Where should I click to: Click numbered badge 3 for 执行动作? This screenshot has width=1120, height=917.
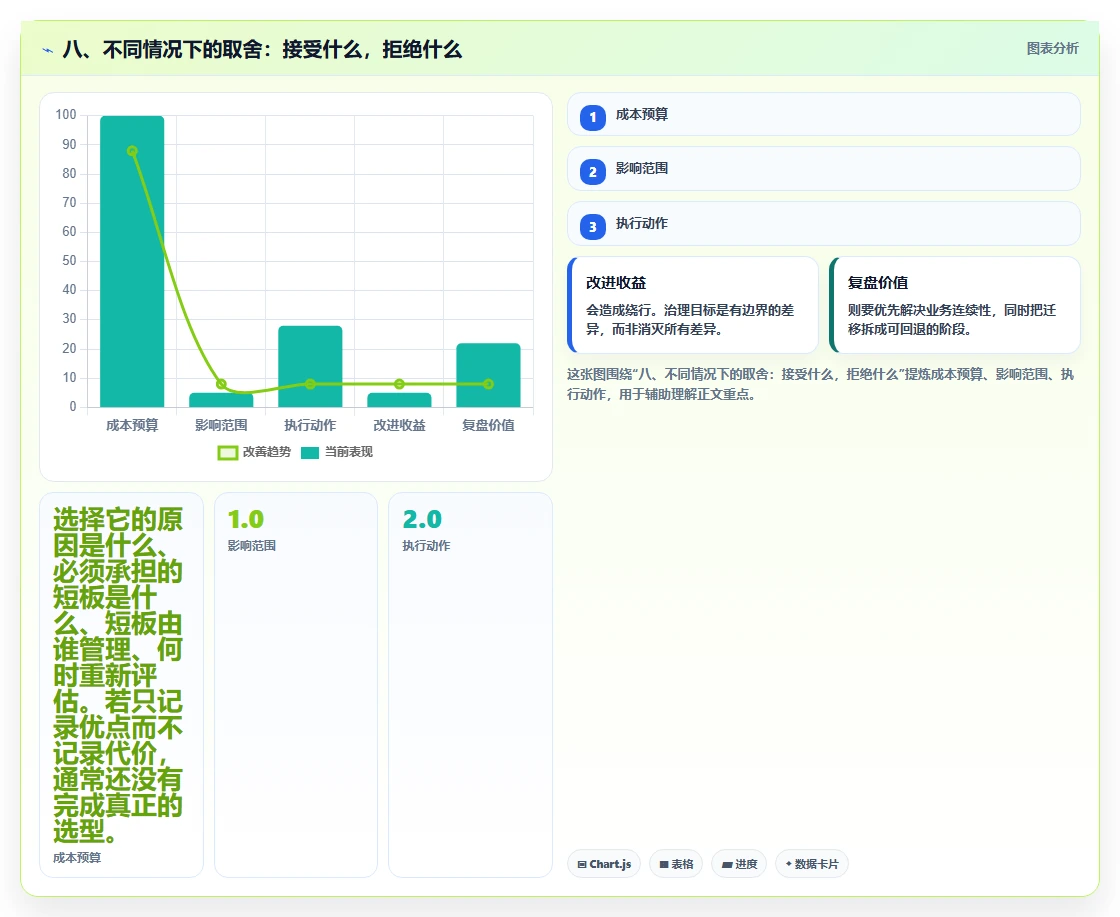point(592,226)
